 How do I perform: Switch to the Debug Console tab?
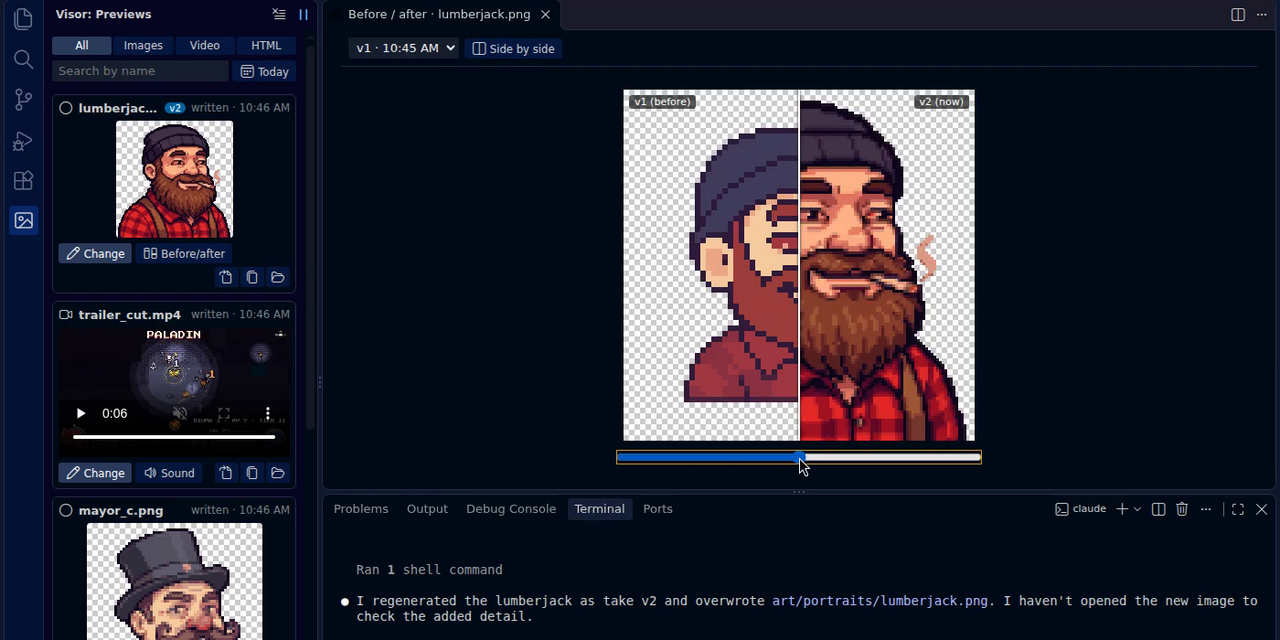click(x=511, y=509)
